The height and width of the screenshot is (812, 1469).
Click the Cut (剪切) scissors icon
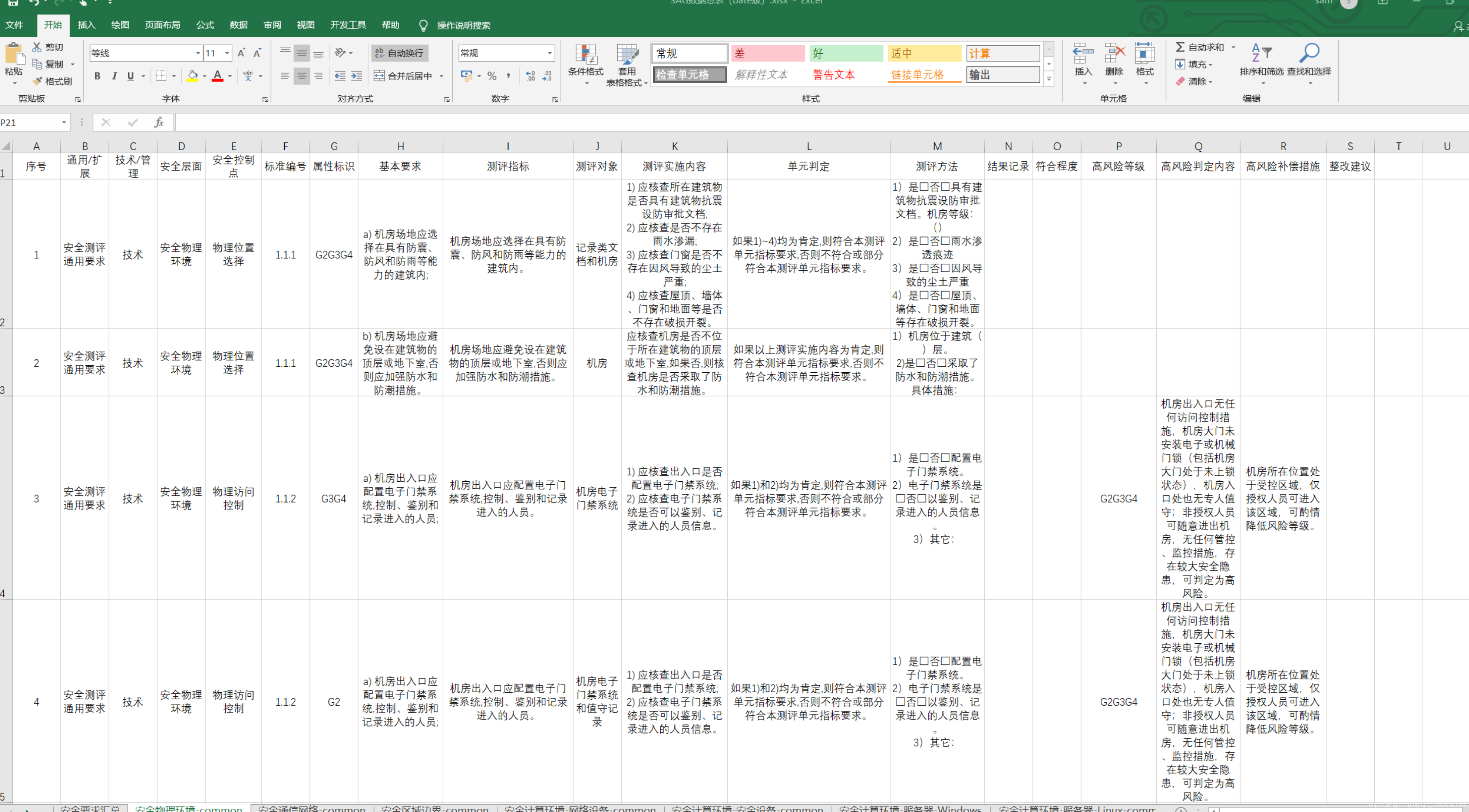click(37, 48)
